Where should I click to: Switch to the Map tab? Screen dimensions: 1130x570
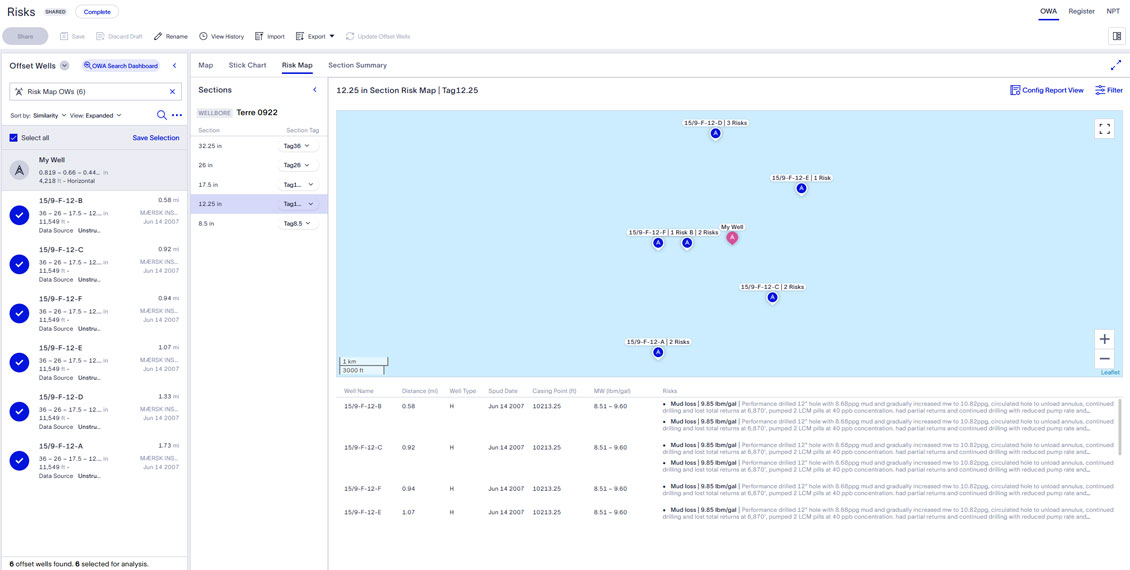205,65
